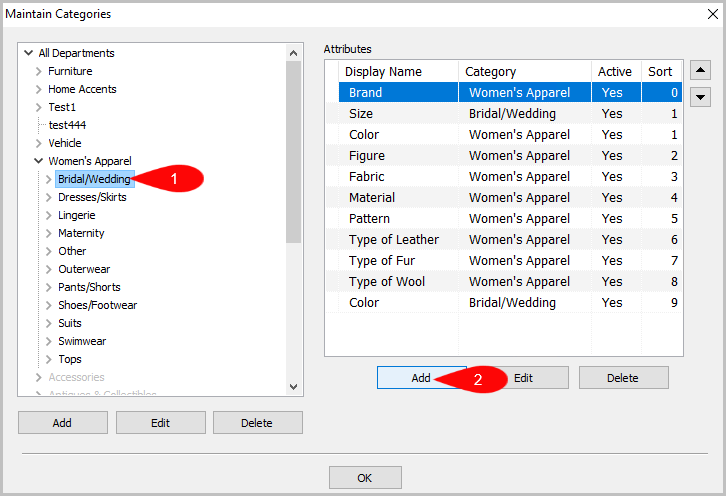The image size is (726, 496).
Task: Select the Furniture department
Action: (x=70, y=71)
